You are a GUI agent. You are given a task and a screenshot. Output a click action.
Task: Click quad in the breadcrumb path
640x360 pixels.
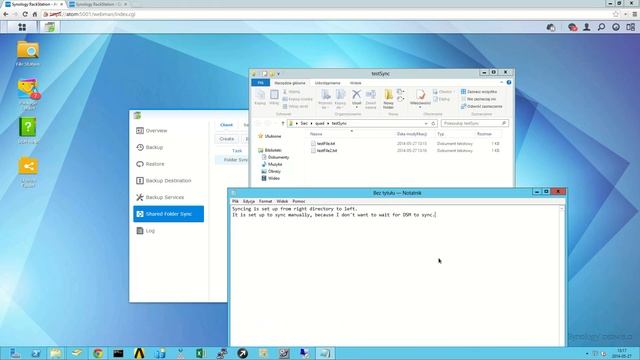tap(320, 123)
